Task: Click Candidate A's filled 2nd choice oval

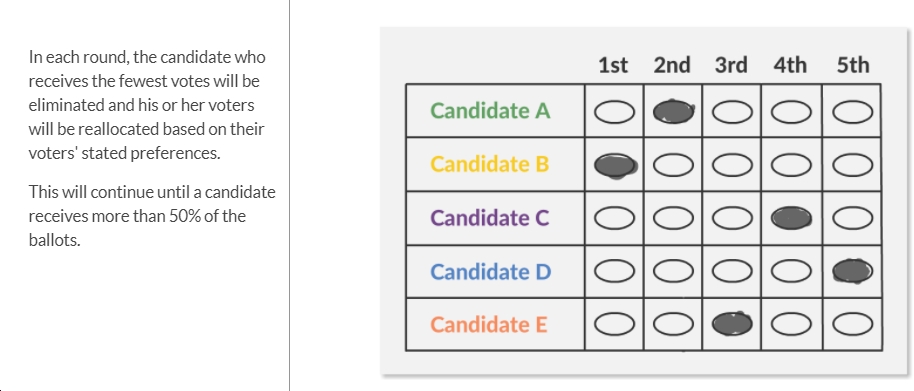Action: [673, 112]
